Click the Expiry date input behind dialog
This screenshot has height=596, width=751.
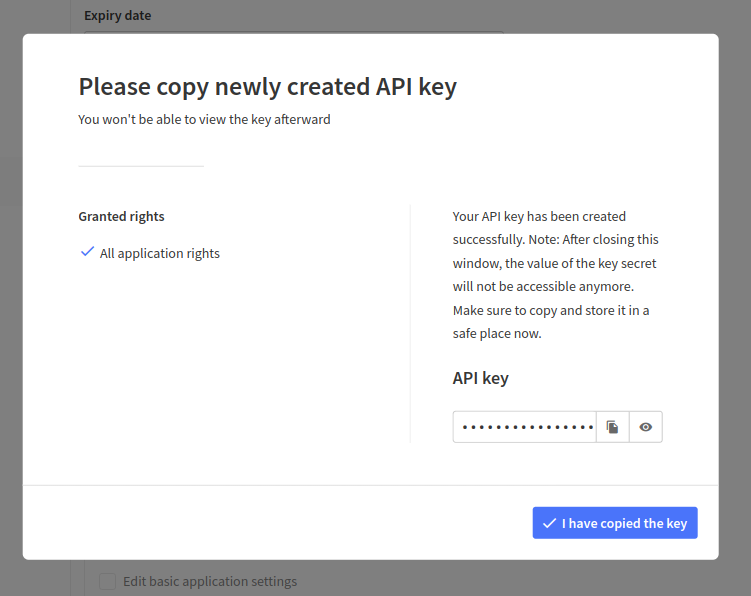tap(294, 33)
